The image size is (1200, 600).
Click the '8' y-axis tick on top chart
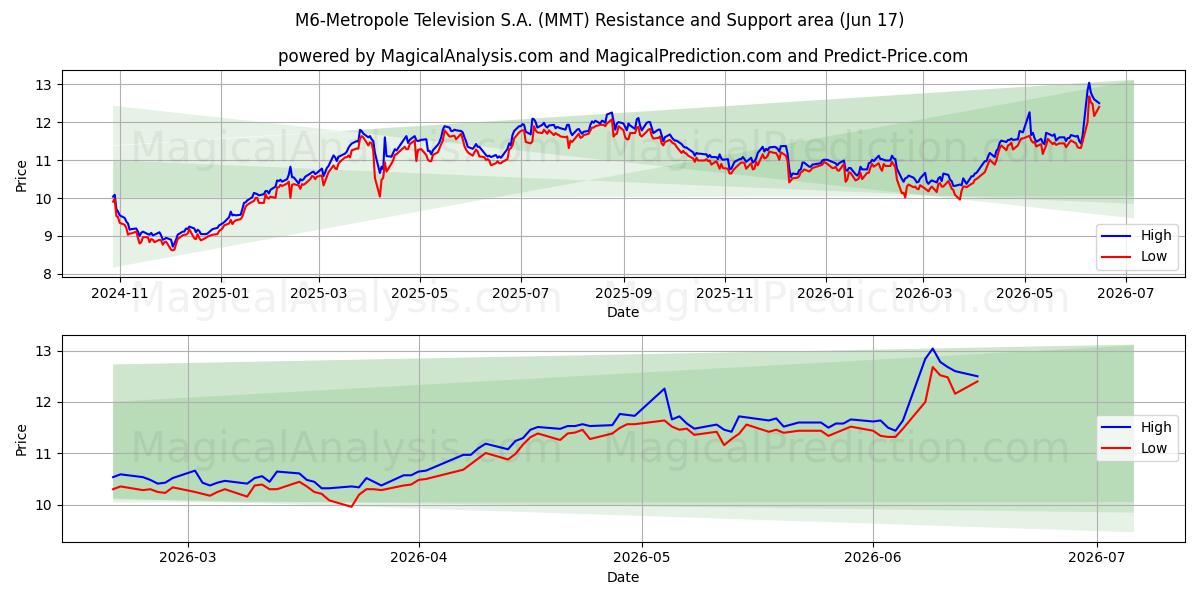click(x=50, y=274)
